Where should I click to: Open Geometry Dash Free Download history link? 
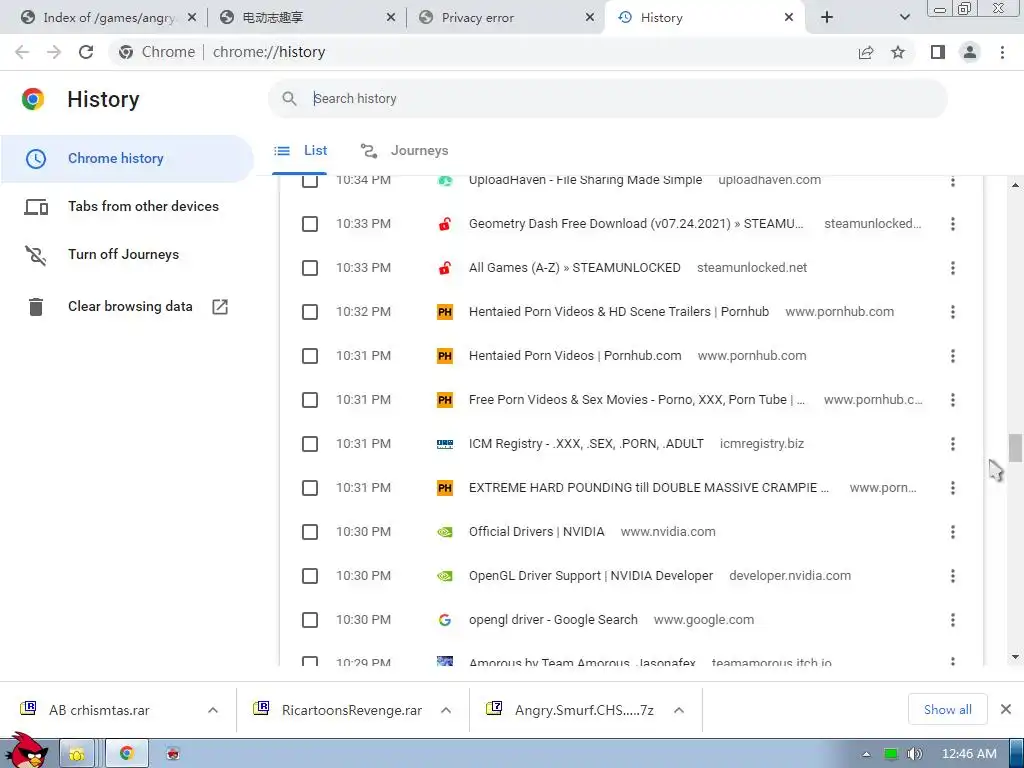click(x=636, y=224)
